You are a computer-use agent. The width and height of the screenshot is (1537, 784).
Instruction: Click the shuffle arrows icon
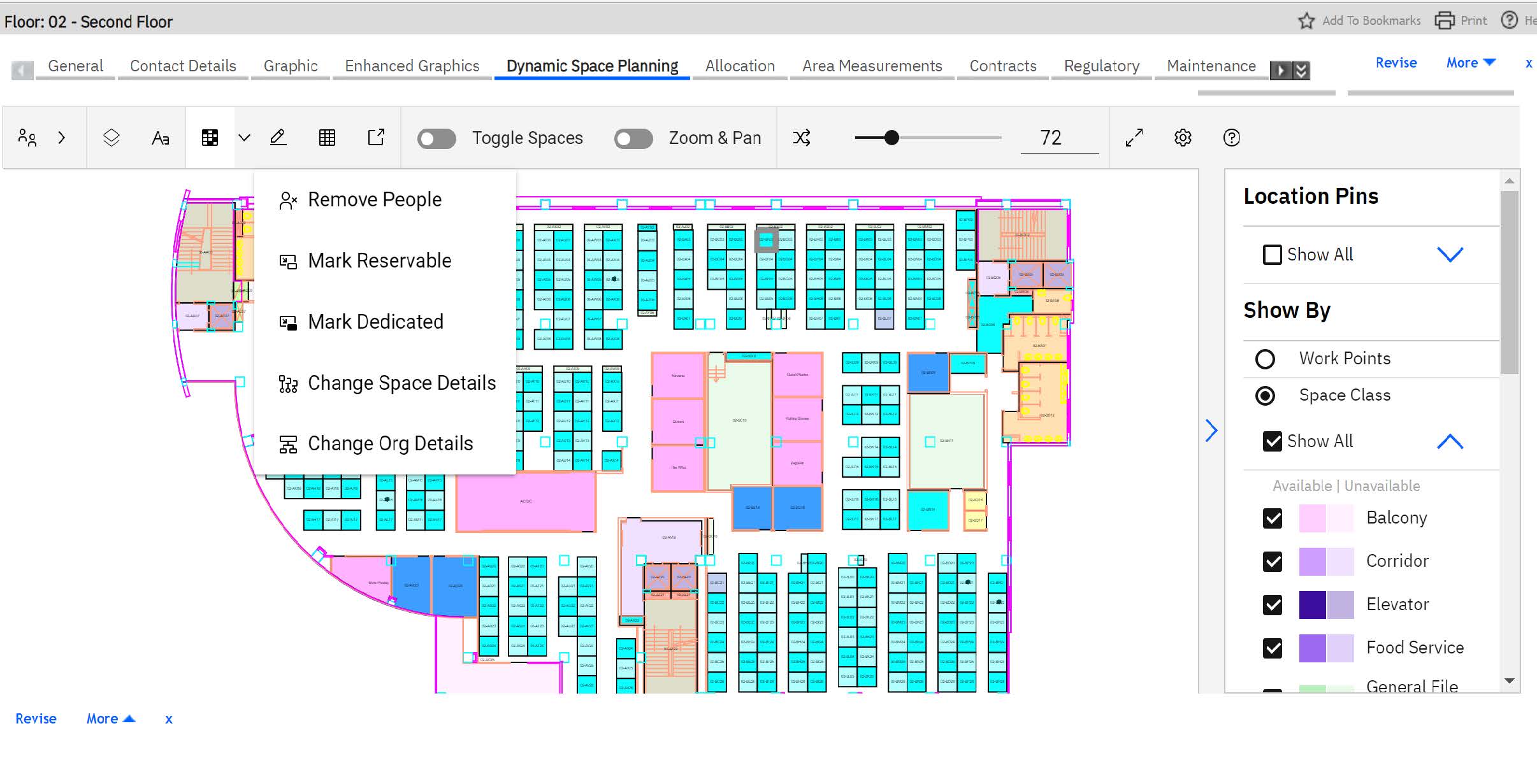coord(802,138)
